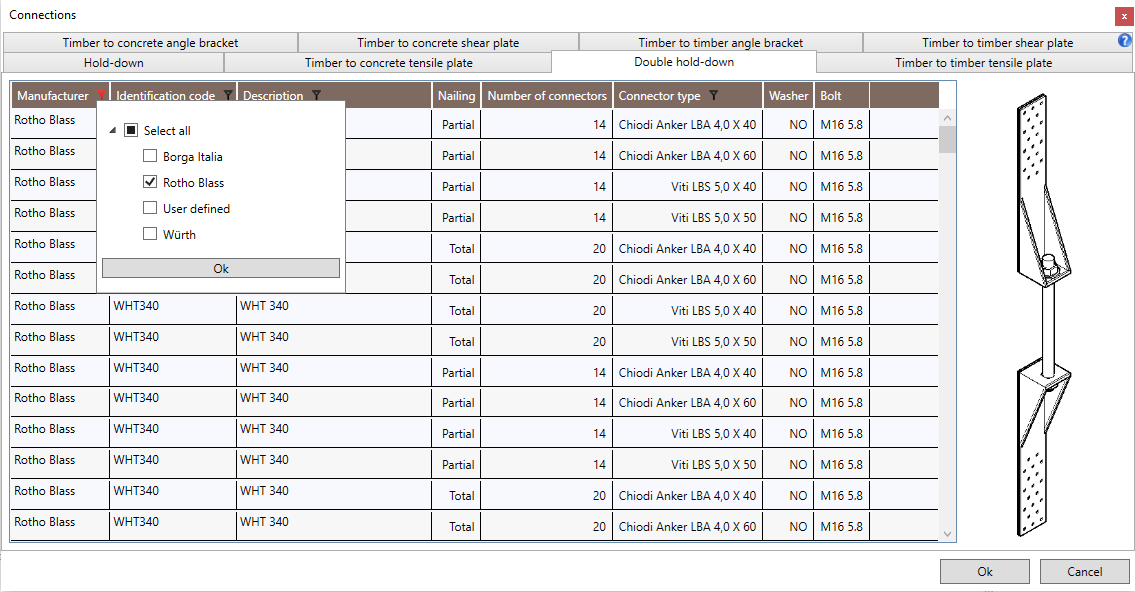Click the first row's NO washer cell
Screen dimensions: 1135x592
pos(788,124)
